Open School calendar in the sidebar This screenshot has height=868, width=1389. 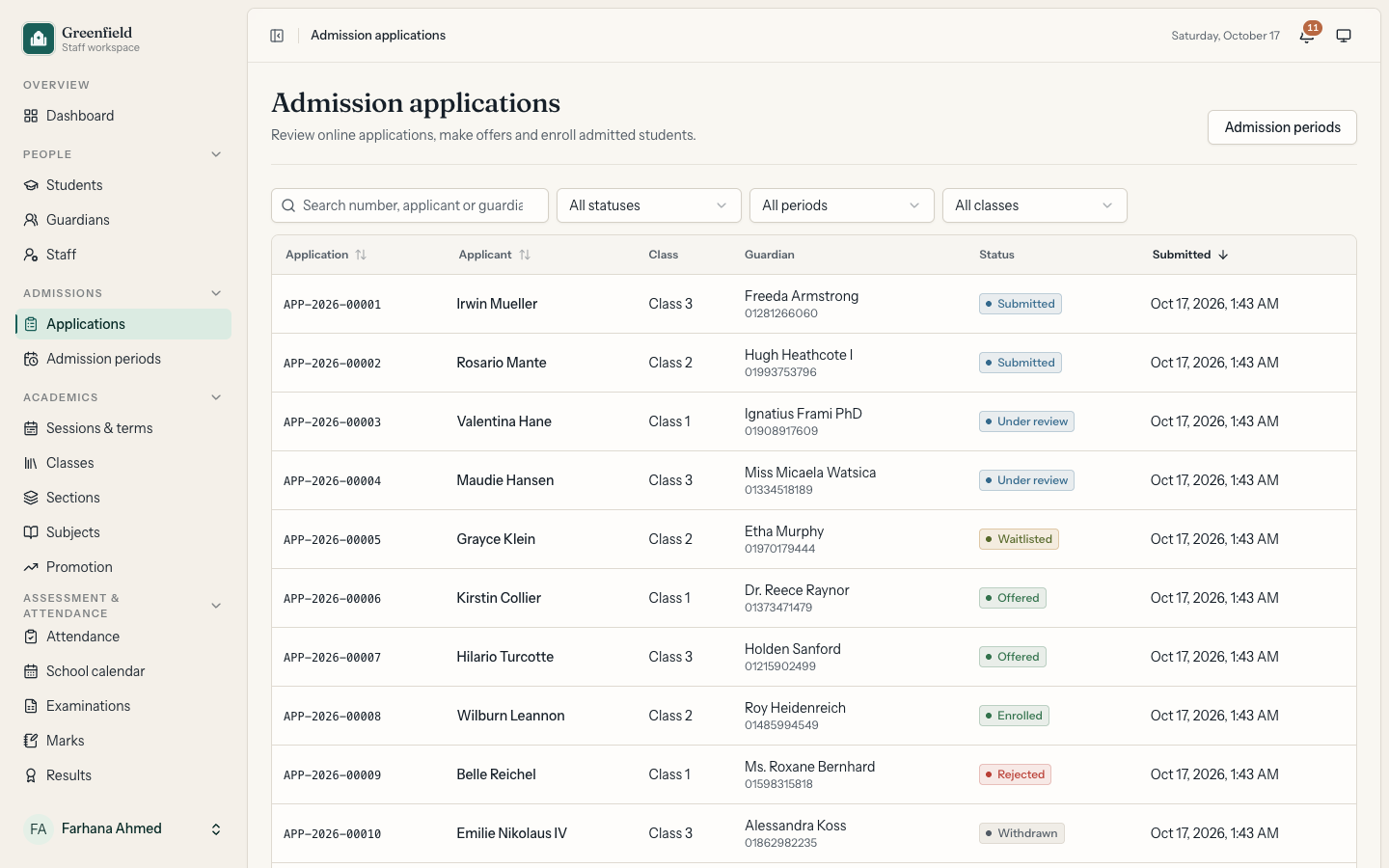(123, 671)
